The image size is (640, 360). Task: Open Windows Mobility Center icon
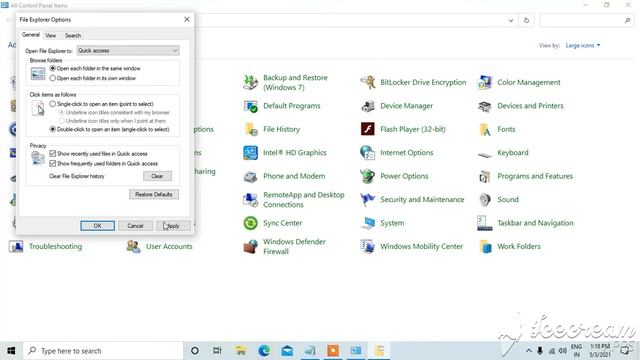pyautogui.click(x=367, y=247)
